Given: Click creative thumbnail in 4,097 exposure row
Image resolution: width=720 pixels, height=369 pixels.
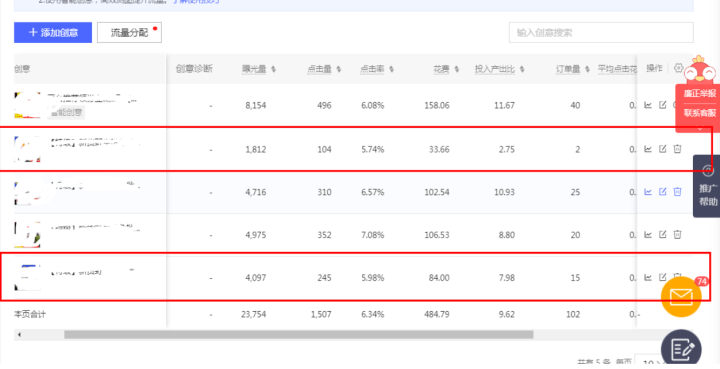Looking at the screenshot, I should 28,278.
